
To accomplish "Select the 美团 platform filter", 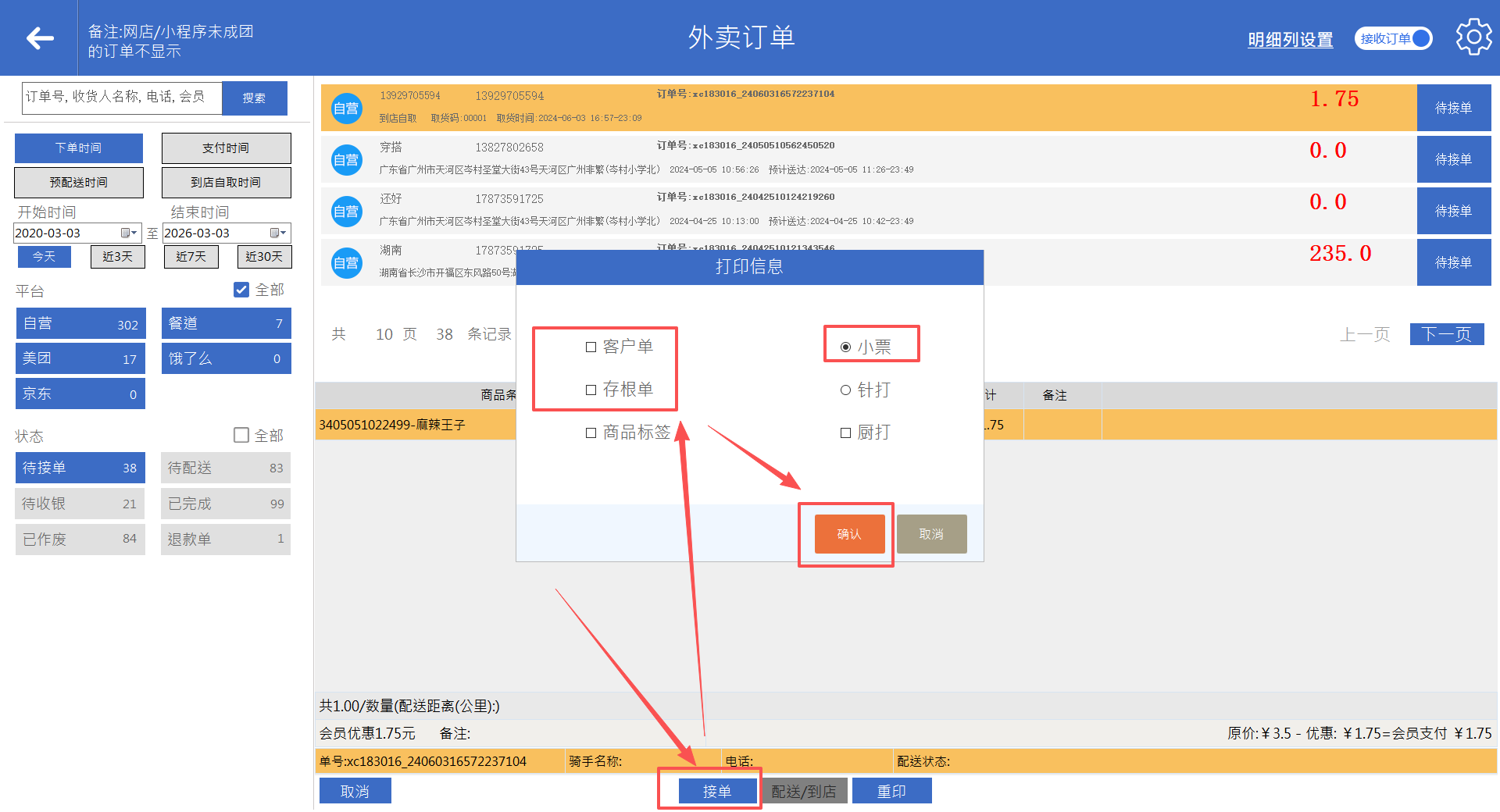I will point(80,358).
